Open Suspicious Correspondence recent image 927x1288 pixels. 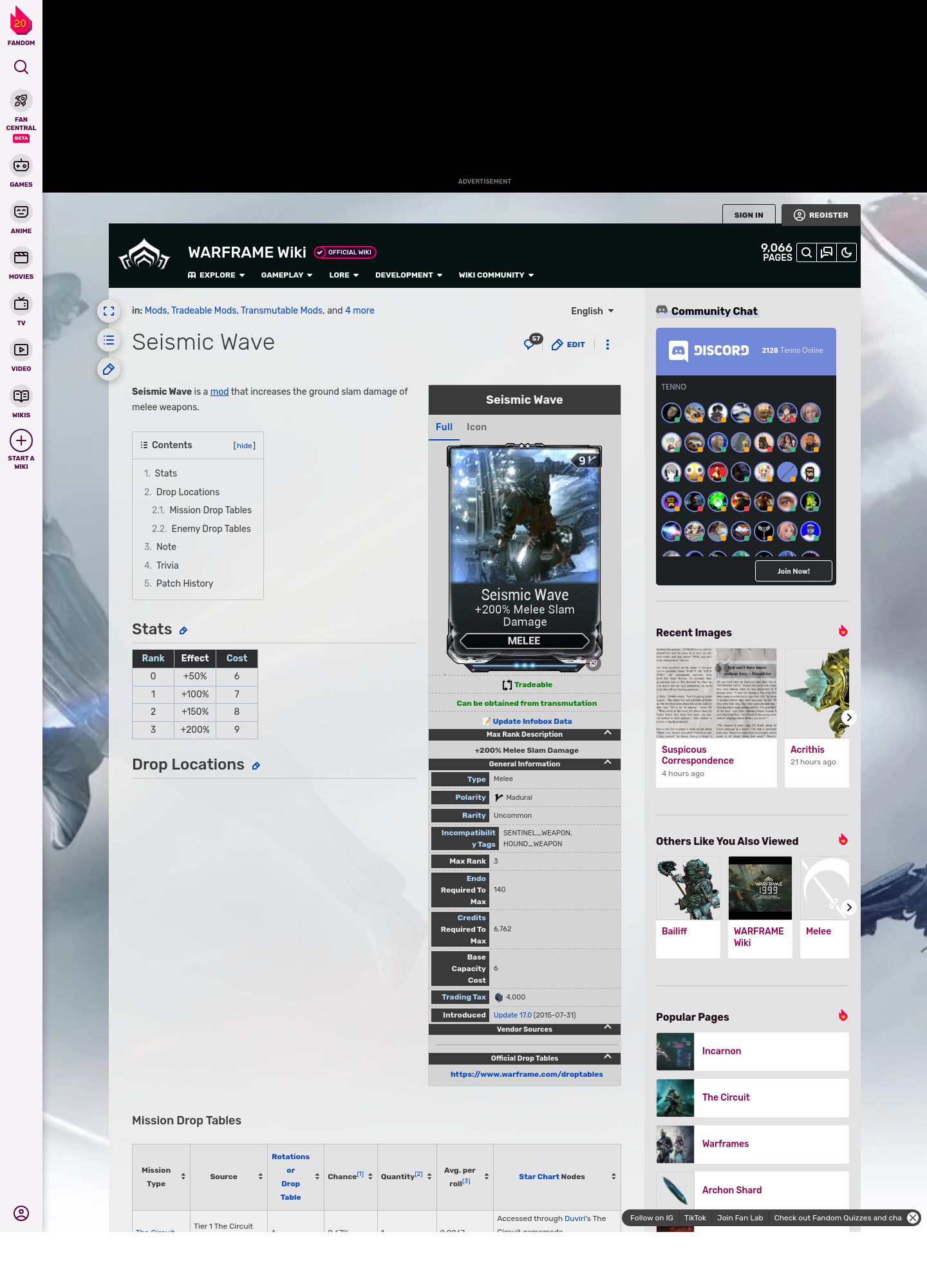(x=716, y=718)
